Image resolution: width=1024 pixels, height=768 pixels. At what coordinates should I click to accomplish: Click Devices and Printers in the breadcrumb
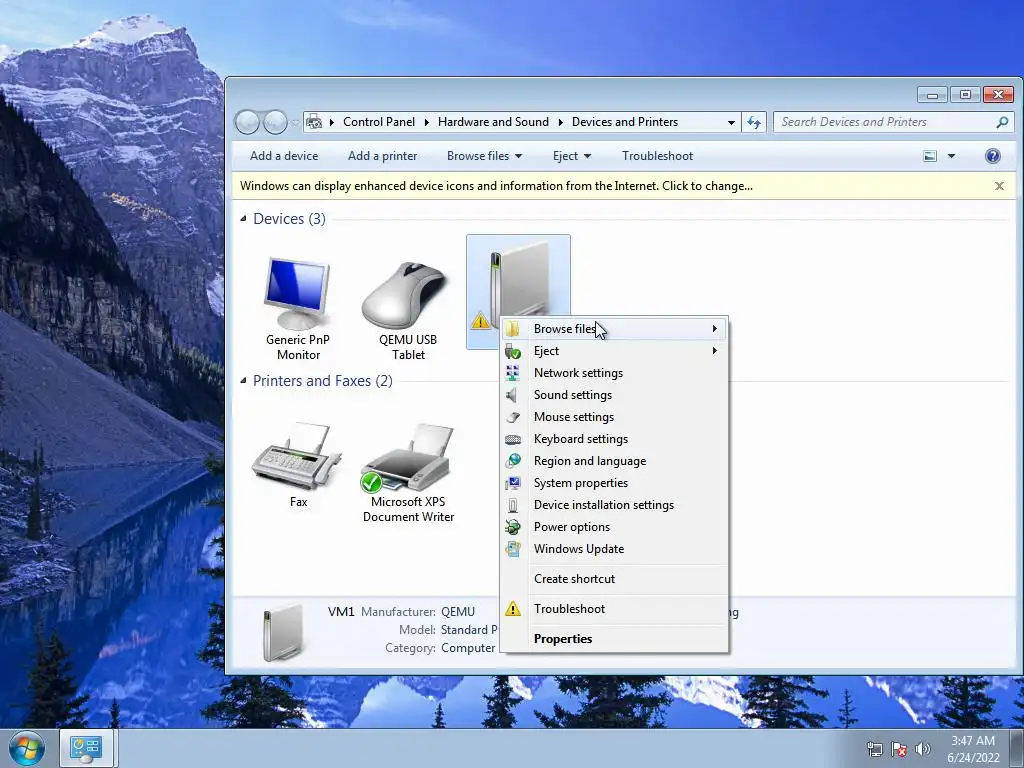point(625,122)
